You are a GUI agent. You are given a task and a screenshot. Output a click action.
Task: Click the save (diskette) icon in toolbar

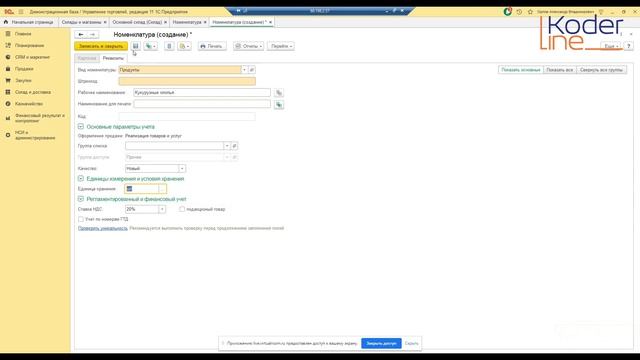pyautogui.click(x=136, y=46)
